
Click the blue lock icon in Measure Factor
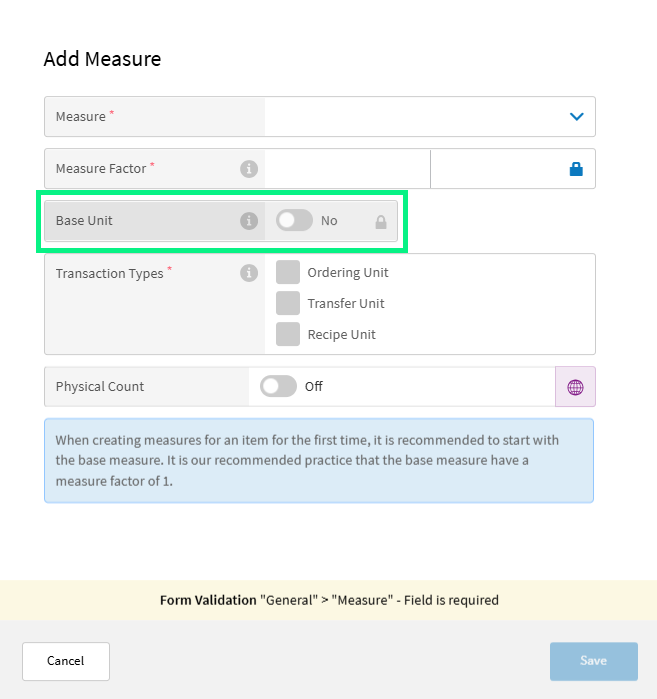click(x=576, y=169)
